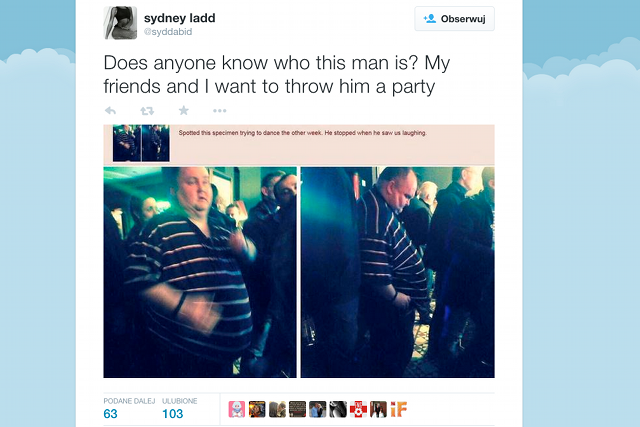Click the @syddabid handle
Viewport: 640px width, 427px height.
pyautogui.click(x=168, y=32)
